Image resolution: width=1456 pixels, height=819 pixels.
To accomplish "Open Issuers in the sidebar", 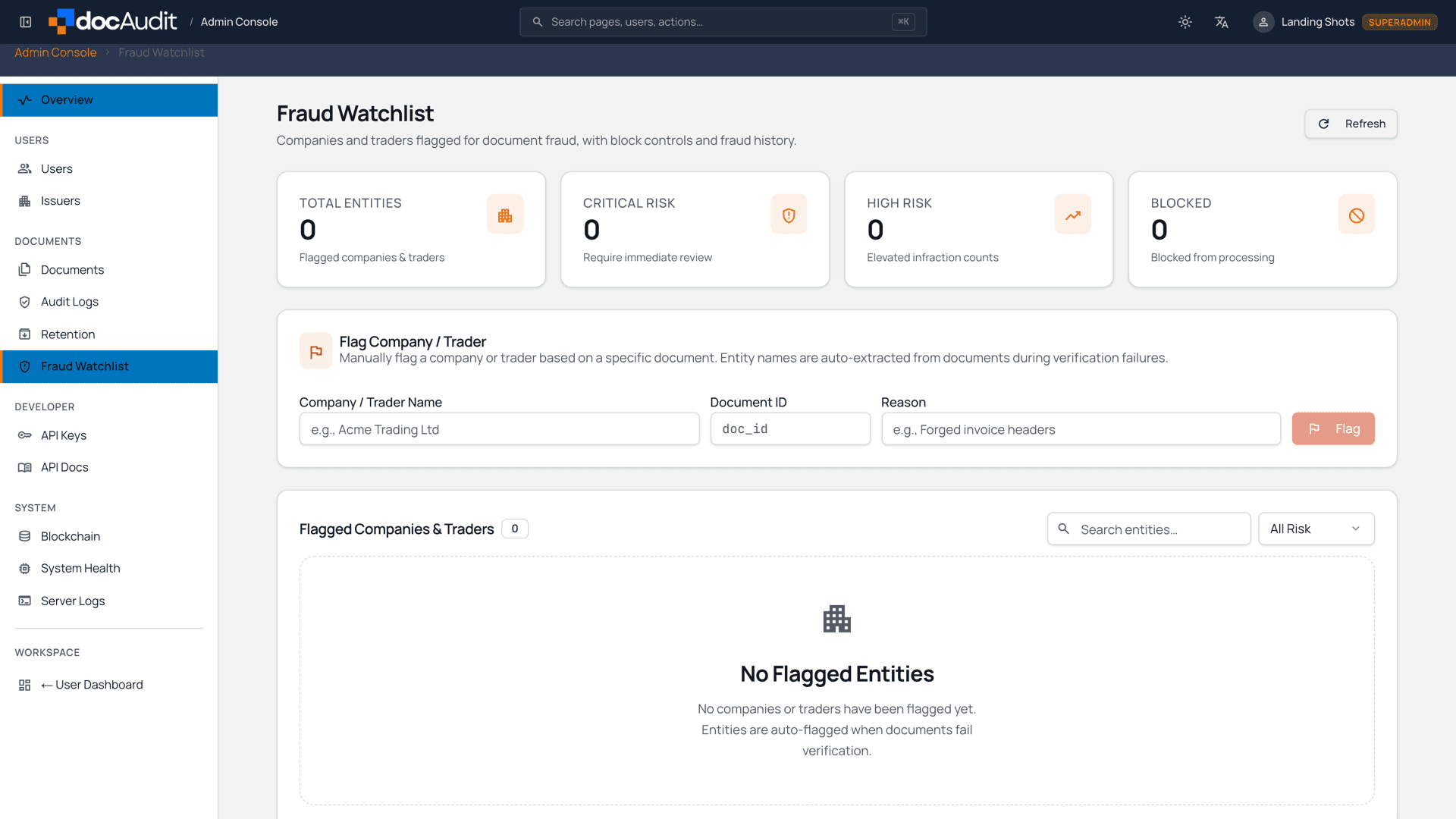I will pos(109,201).
